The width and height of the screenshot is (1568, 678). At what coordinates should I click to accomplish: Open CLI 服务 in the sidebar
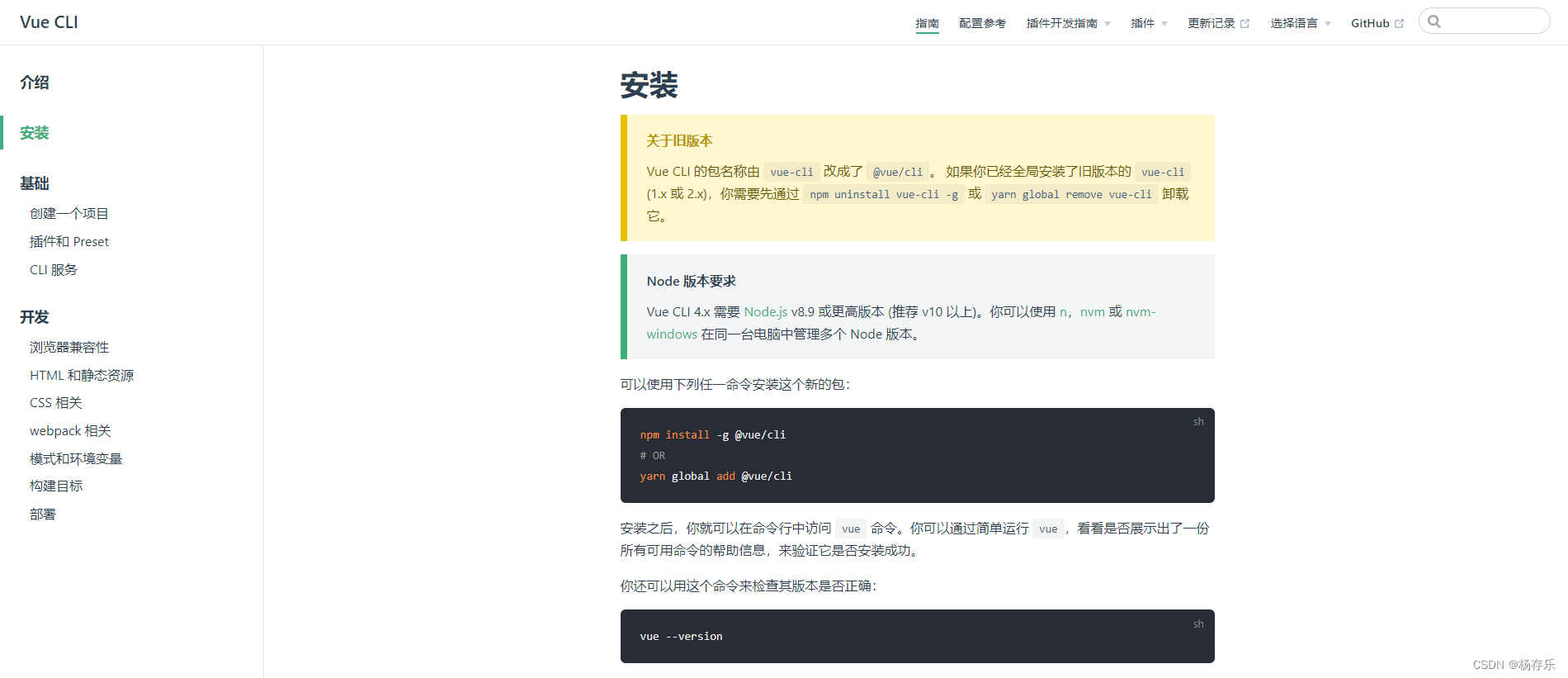(54, 270)
